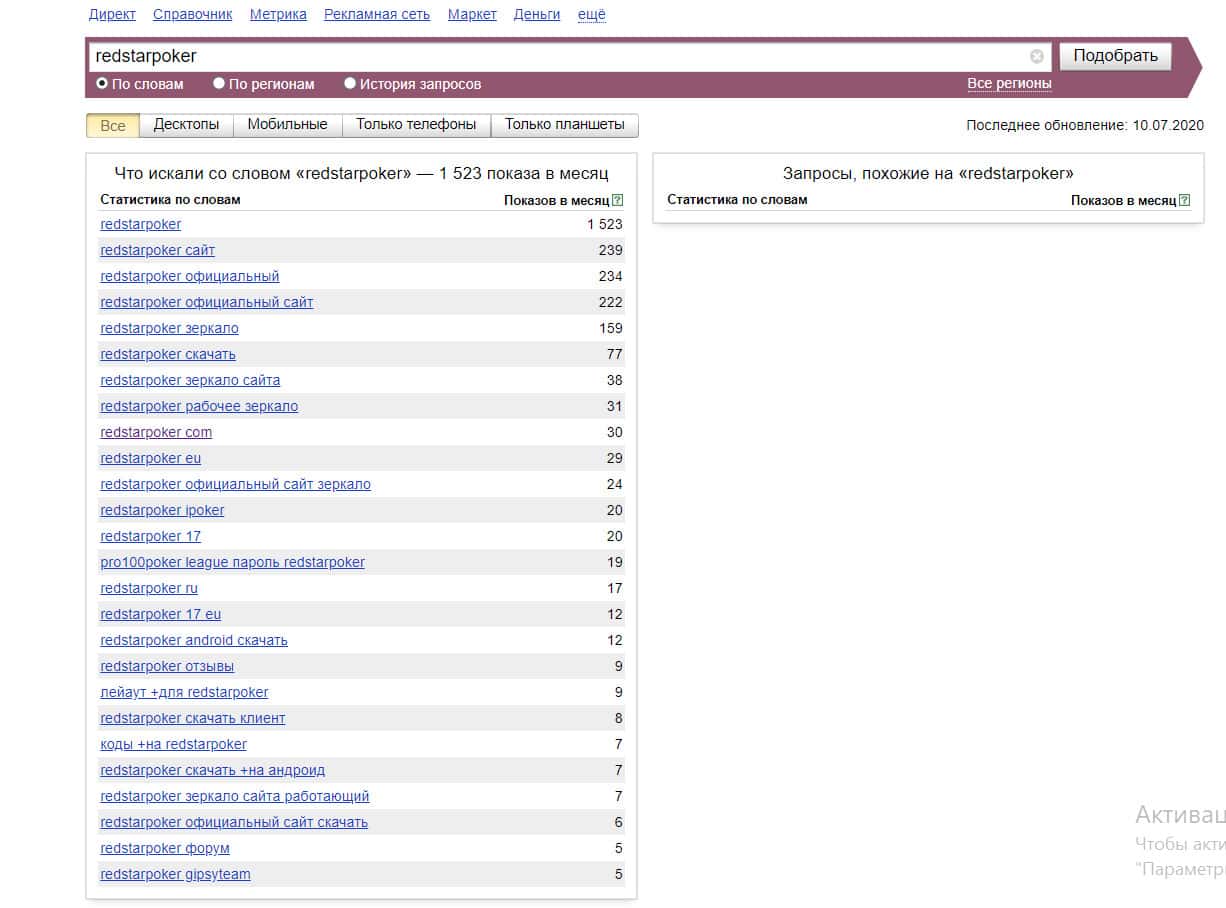Click the "redstarpoker зеркало" query link
The height and width of the screenshot is (908, 1226).
(169, 328)
